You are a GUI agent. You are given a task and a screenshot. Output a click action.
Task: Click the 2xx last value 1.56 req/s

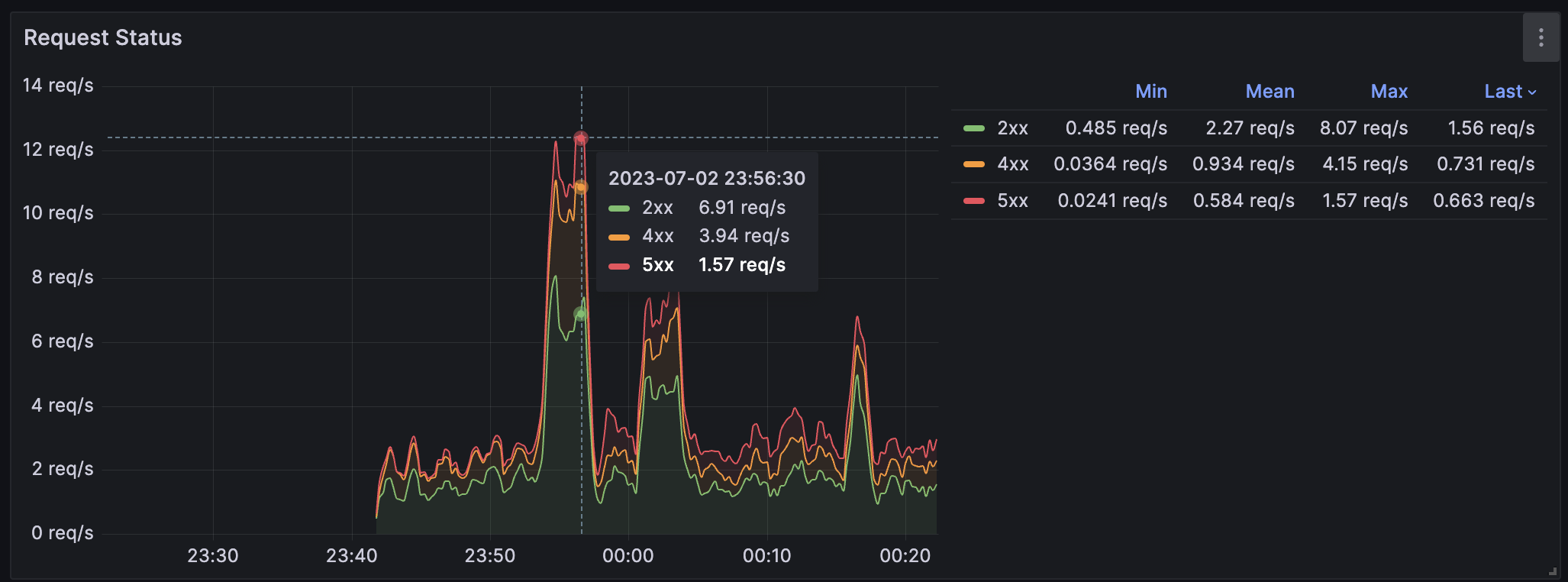[1492, 128]
